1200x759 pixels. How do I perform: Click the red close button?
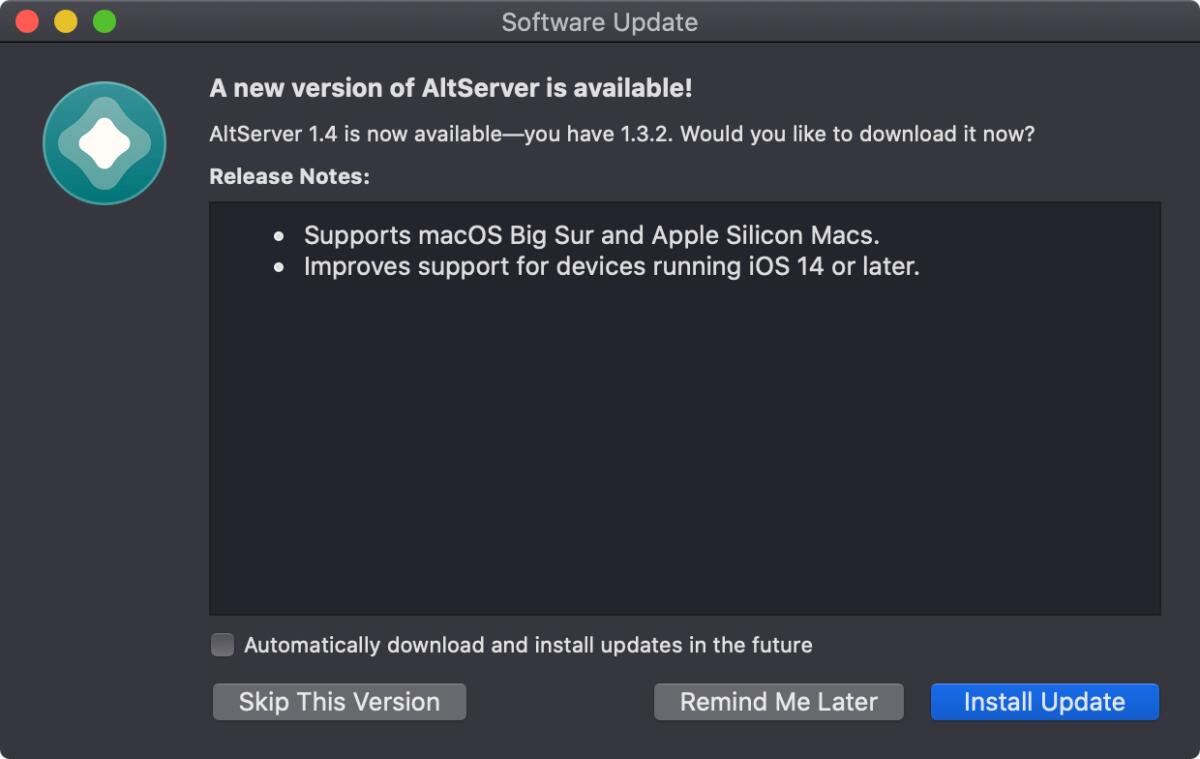click(x=25, y=18)
